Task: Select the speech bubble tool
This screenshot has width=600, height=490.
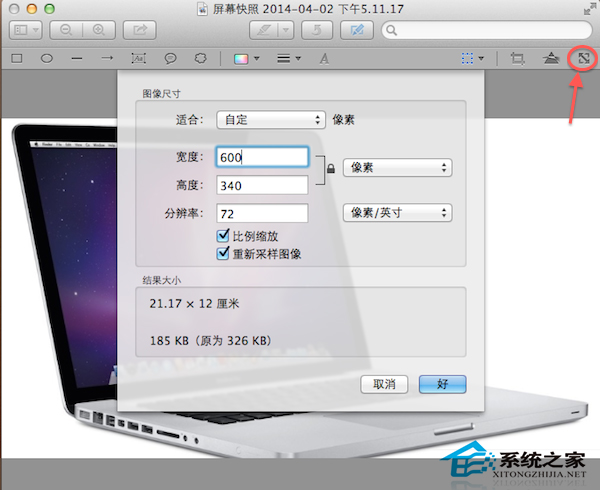Action: 170,59
